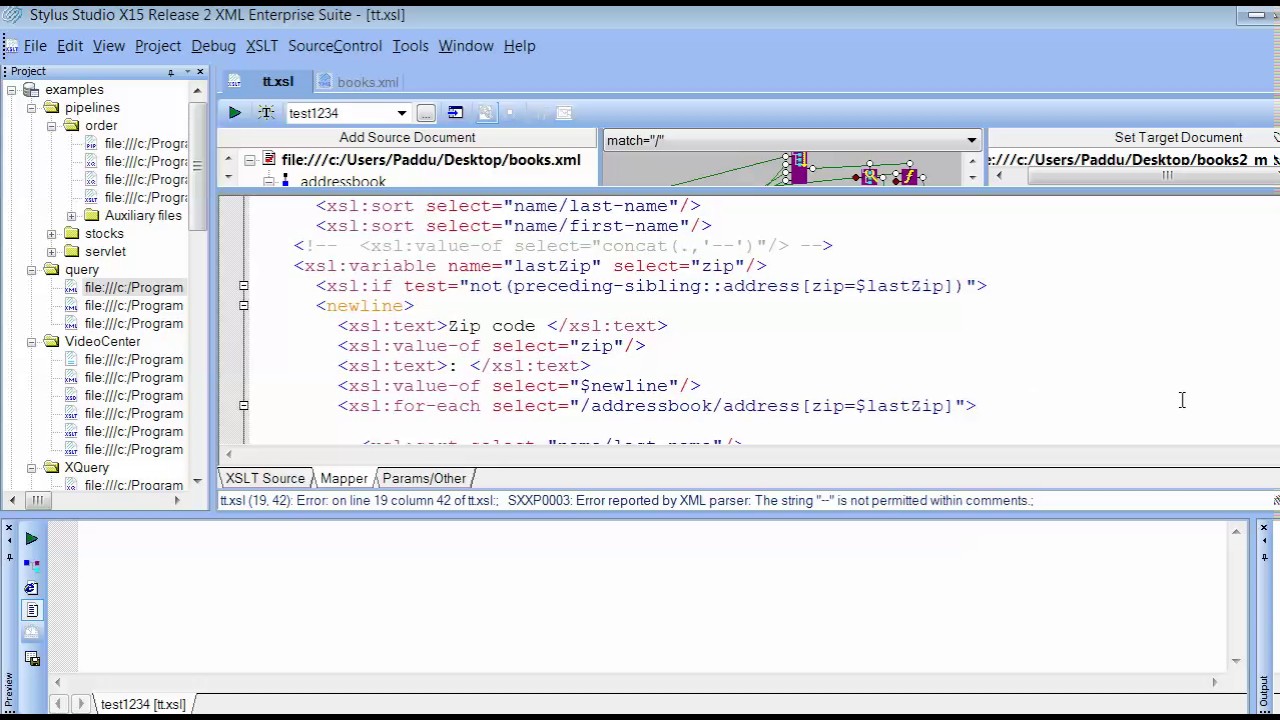Close the Project panel
This screenshot has height=720, width=1280.
point(200,72)
